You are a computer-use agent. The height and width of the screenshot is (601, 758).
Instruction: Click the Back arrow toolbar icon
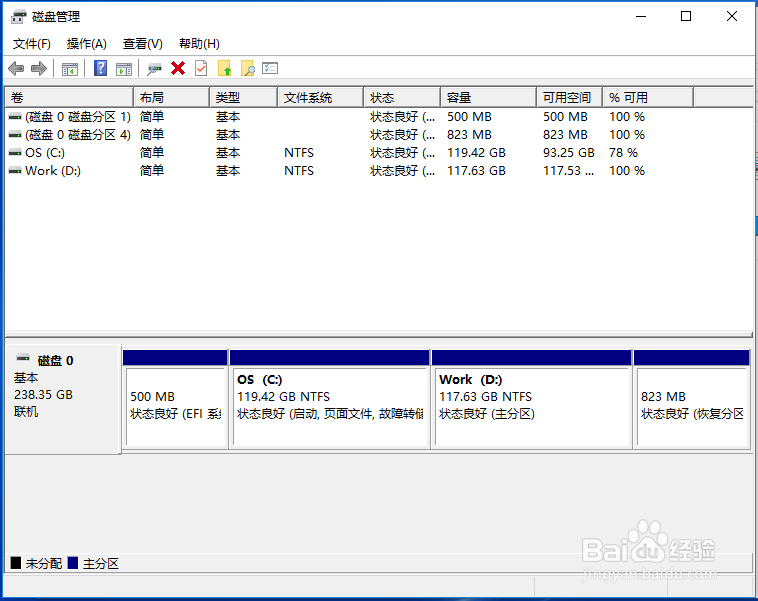coord(16,69)
